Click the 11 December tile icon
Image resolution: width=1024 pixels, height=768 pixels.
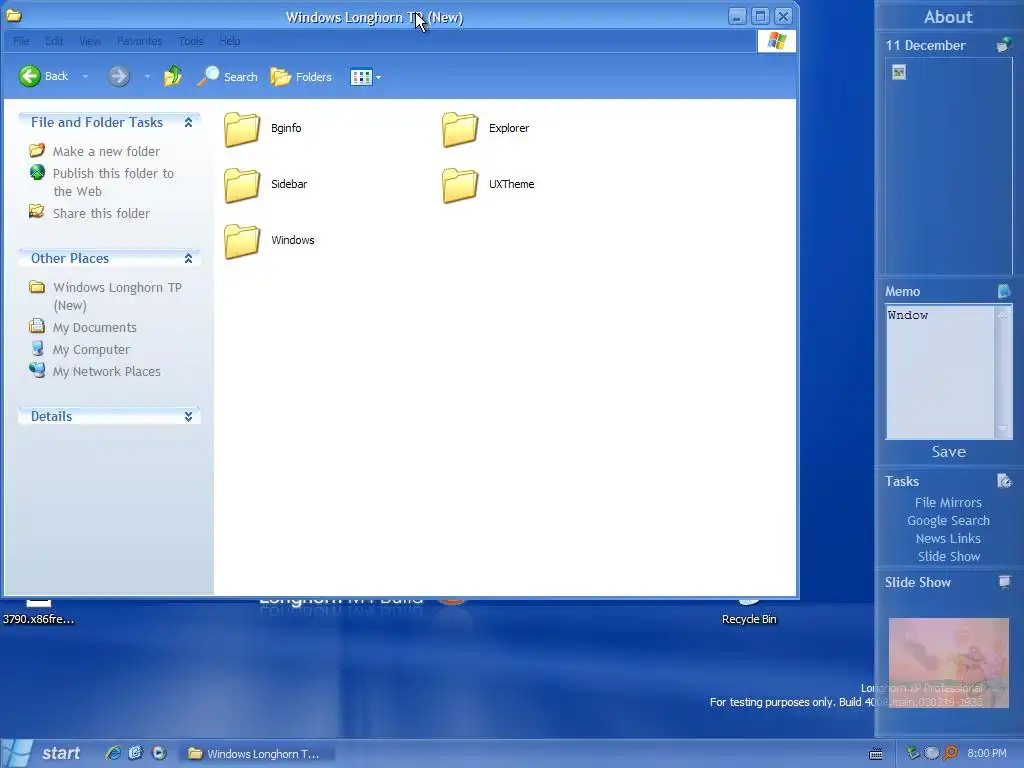[1004, 45]
